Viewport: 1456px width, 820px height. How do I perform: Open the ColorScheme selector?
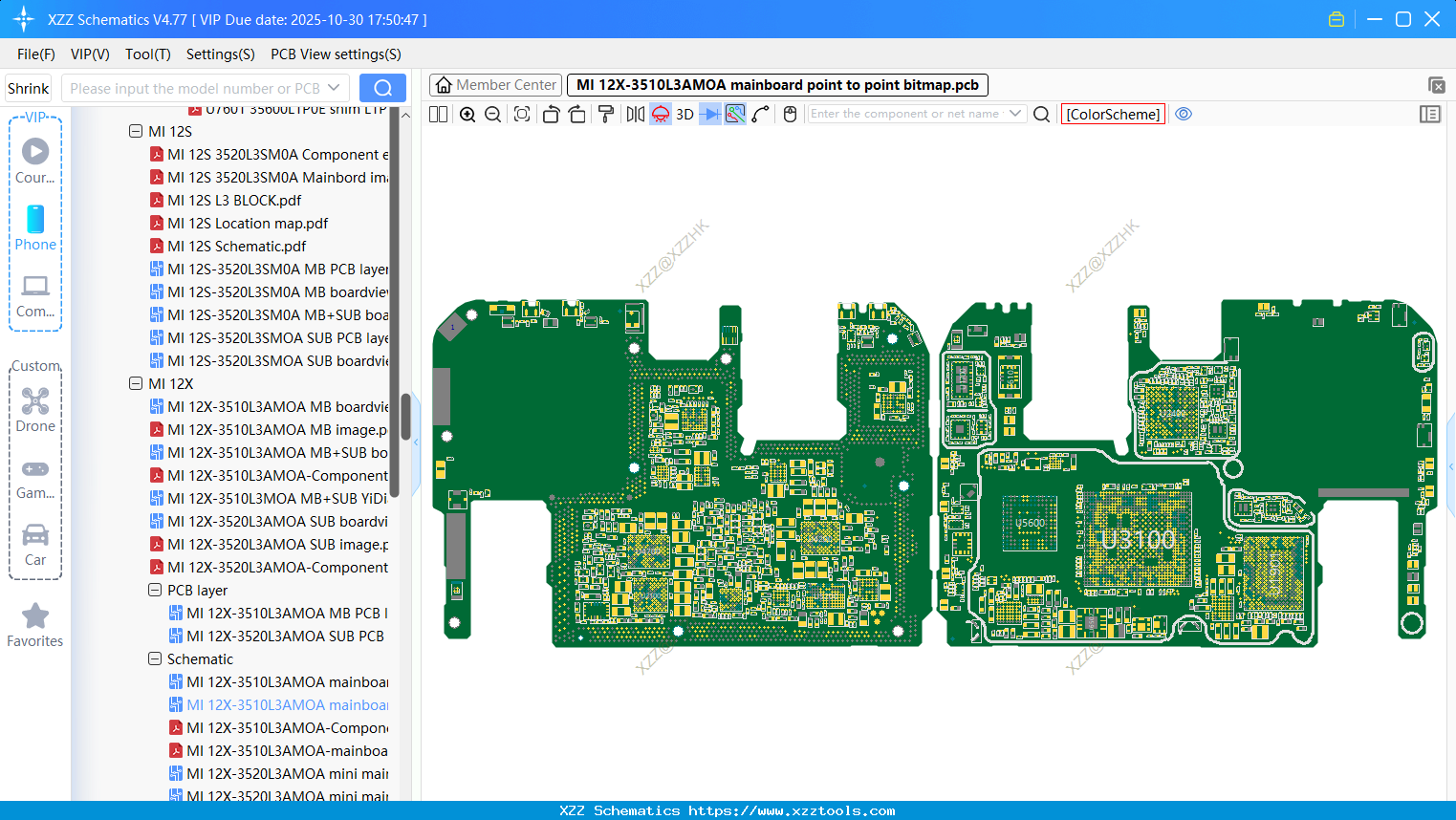(1113, 114)
